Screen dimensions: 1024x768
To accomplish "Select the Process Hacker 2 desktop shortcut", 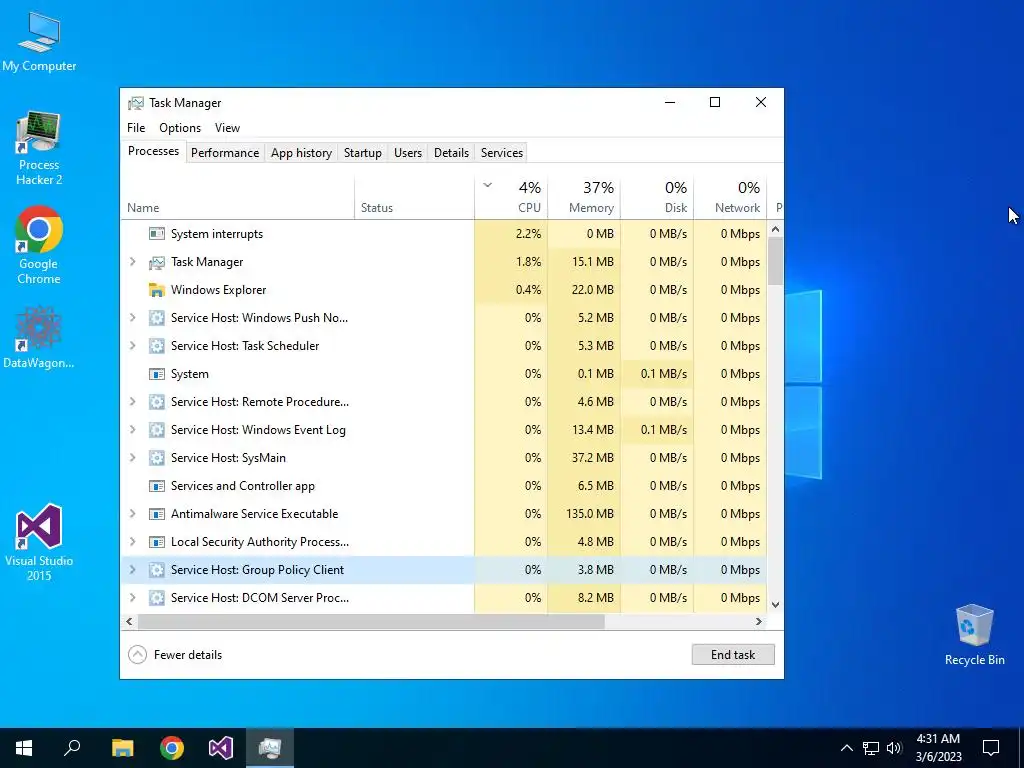I will coord(39,149).
